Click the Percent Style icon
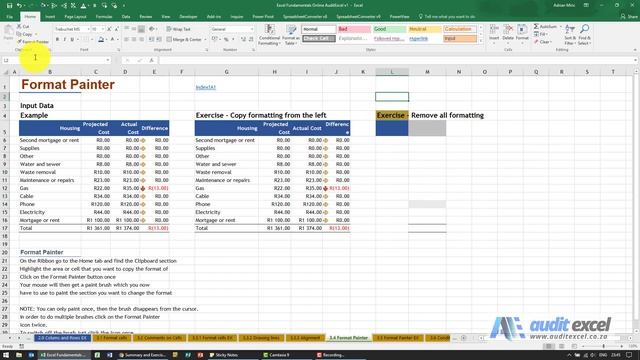Image resolution: width=640 pixels, height=360 pixels. click(226, 40)
